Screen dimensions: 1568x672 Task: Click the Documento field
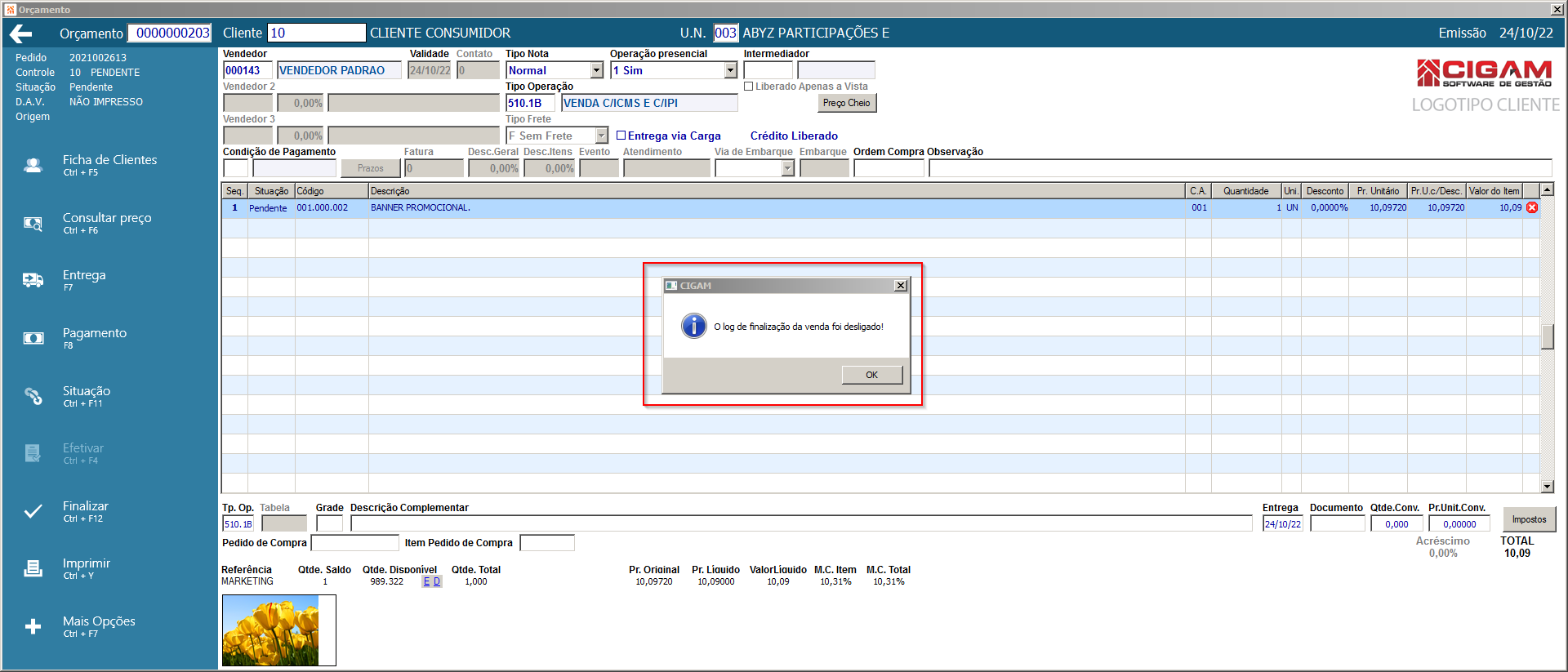[x=1337, y=523]
